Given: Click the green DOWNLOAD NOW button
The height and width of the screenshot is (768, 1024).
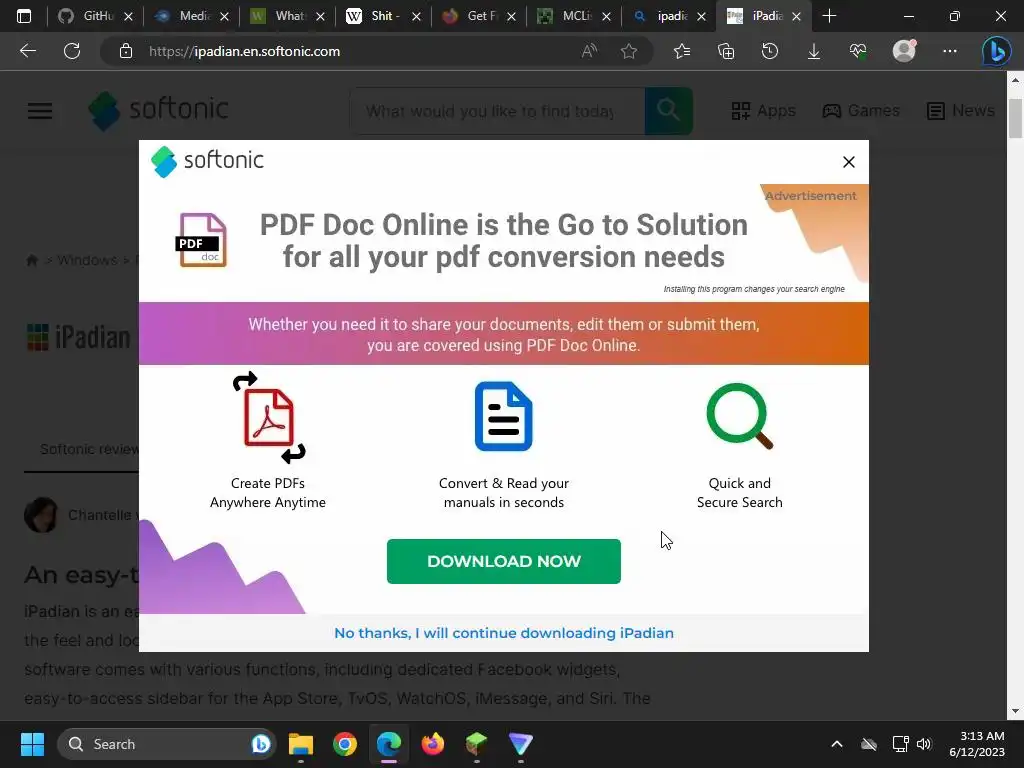Looking at the screenshot, I should point(504,561).
